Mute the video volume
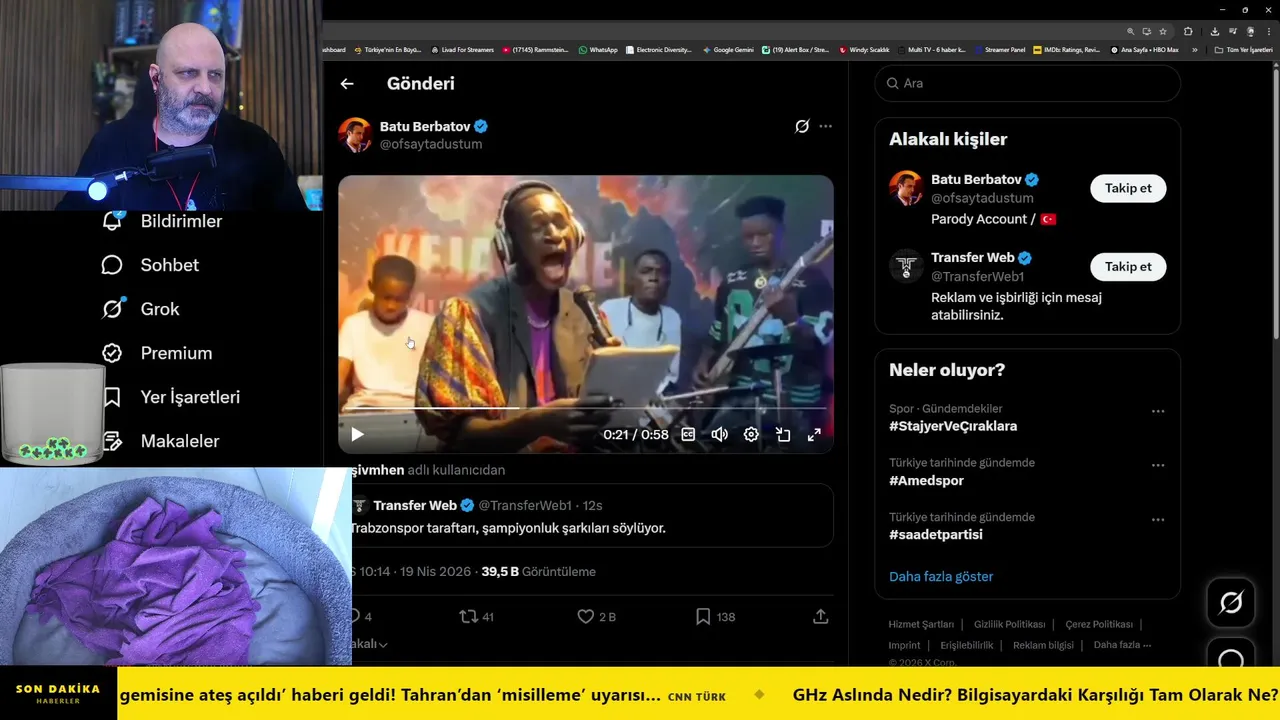The image size is (1280, 720). pos(719,434)
